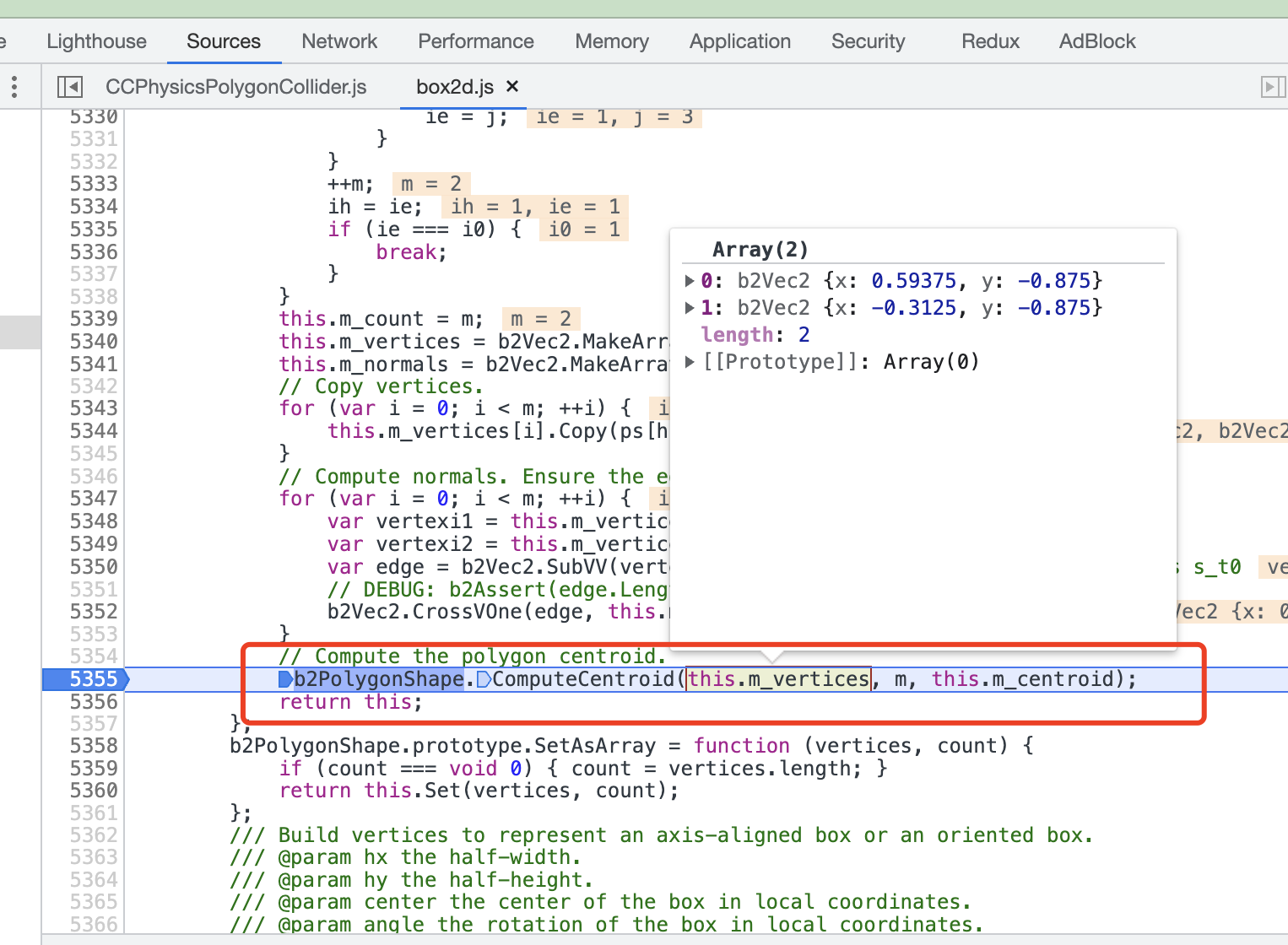Open the DevTools three-dot navigator menu

[x=14, y=86]
